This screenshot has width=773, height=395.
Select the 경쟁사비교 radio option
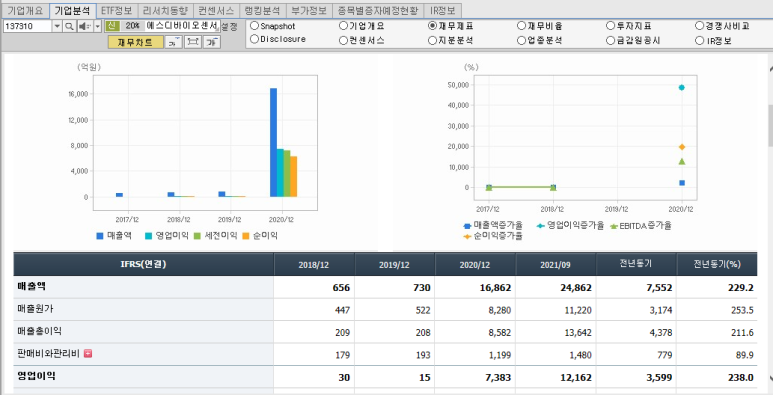pyautogui.click(x=700, y=25)
